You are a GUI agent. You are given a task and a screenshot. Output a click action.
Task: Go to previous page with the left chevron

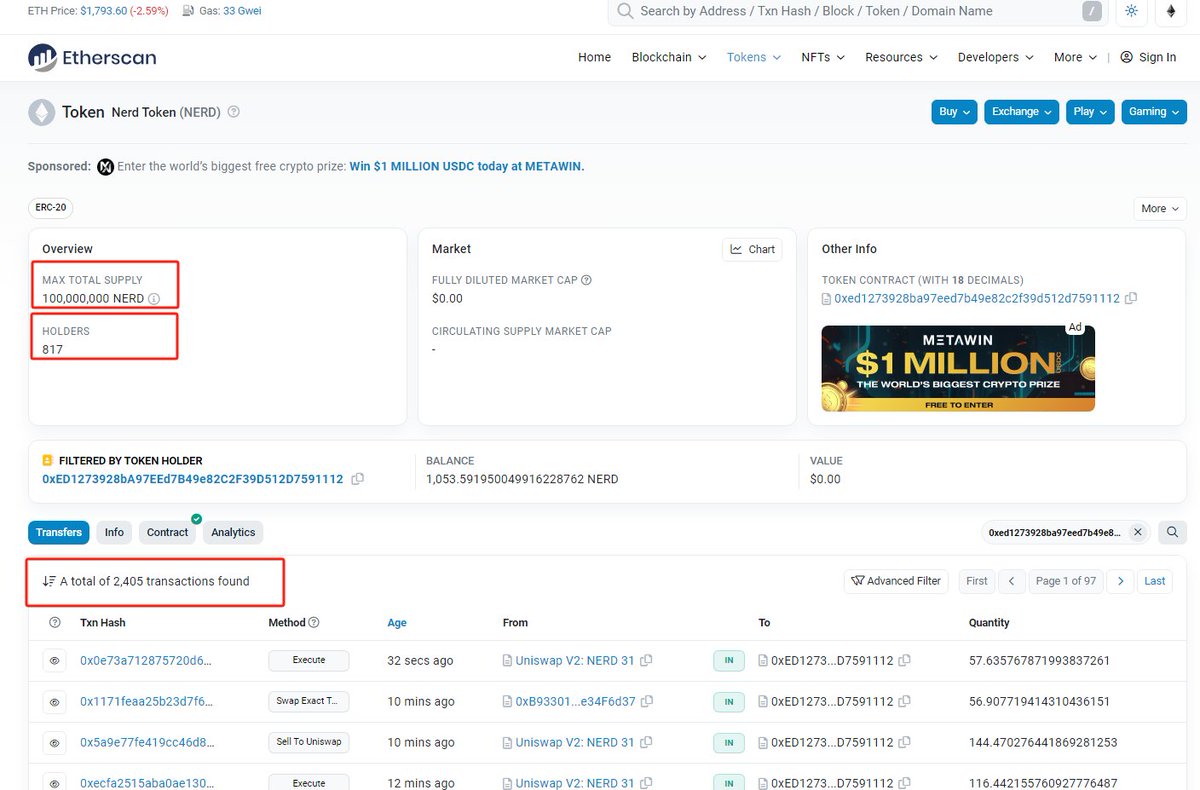1012,581
